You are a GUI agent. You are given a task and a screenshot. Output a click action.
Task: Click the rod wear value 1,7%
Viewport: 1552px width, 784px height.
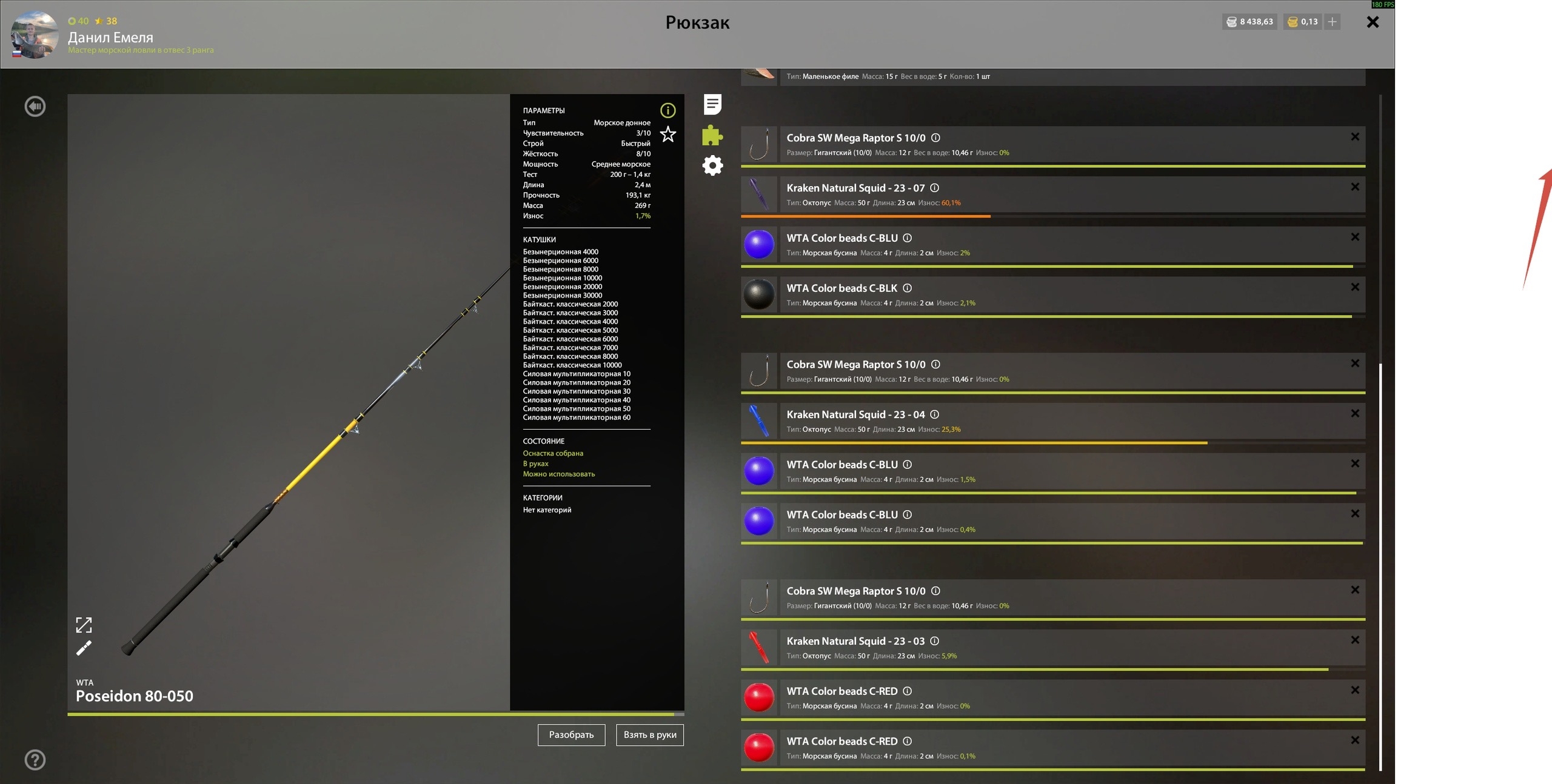point(643,216)
